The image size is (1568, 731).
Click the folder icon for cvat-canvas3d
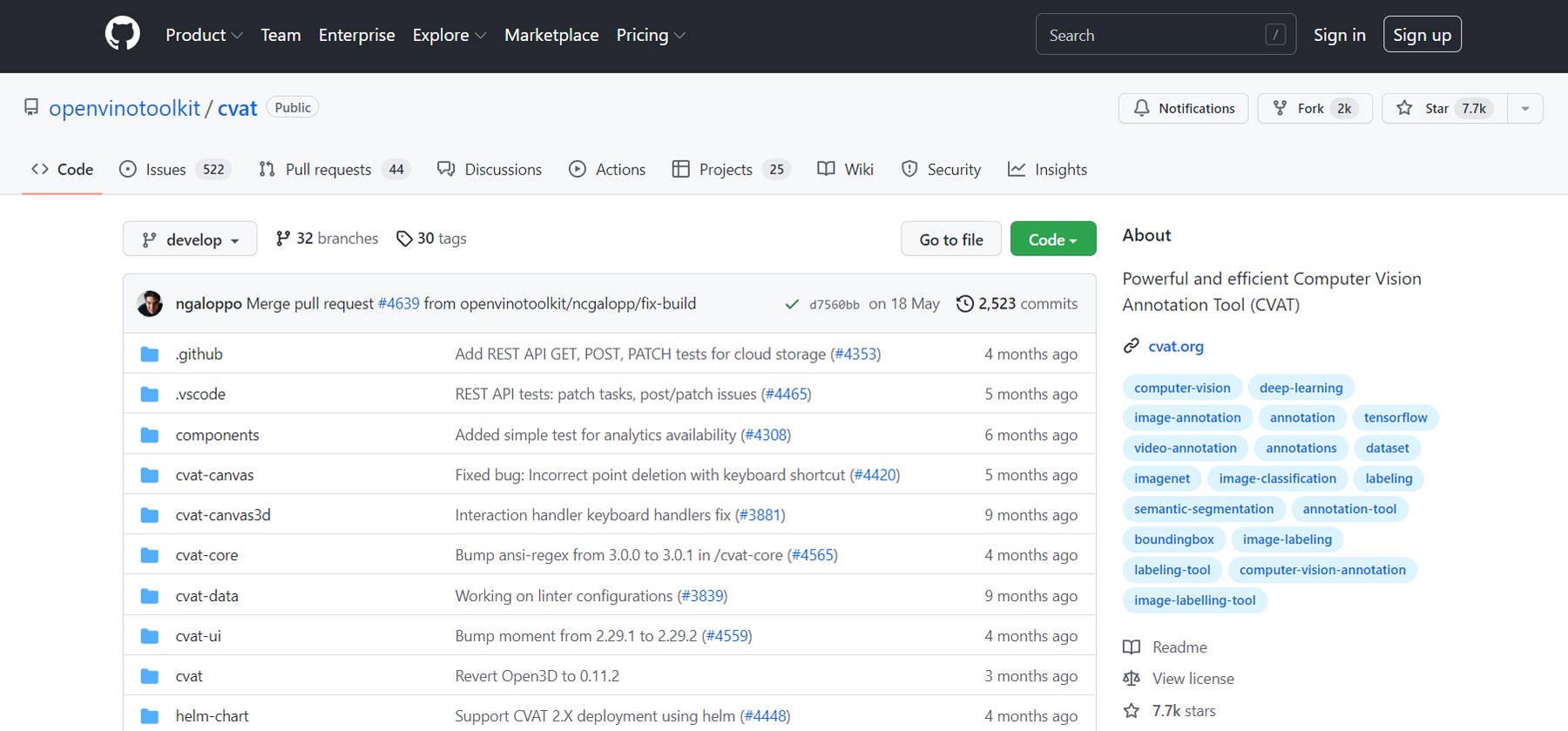(x=150, y=515)
